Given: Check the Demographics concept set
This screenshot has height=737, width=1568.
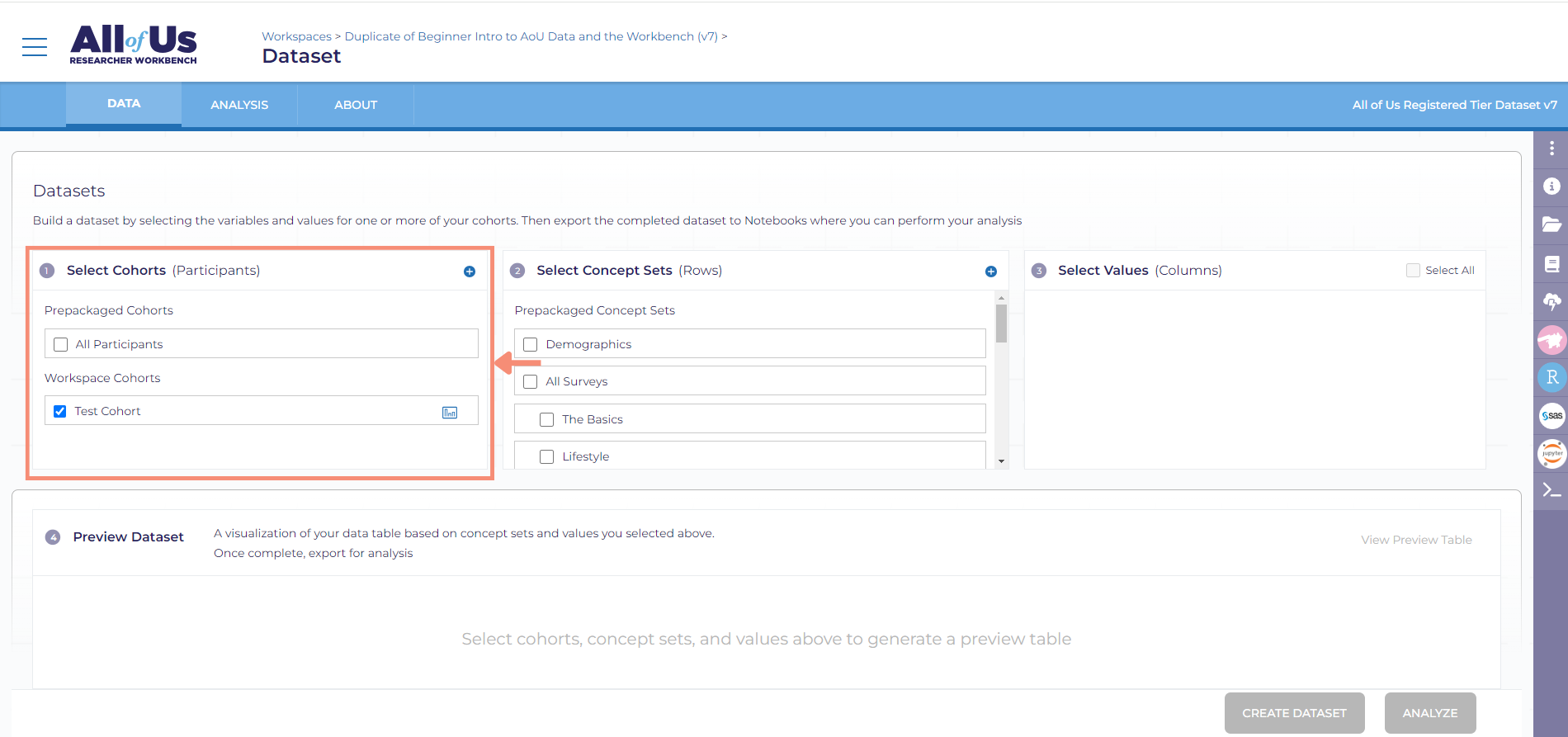Looking at the screenshot, I should tap(531, 344).
